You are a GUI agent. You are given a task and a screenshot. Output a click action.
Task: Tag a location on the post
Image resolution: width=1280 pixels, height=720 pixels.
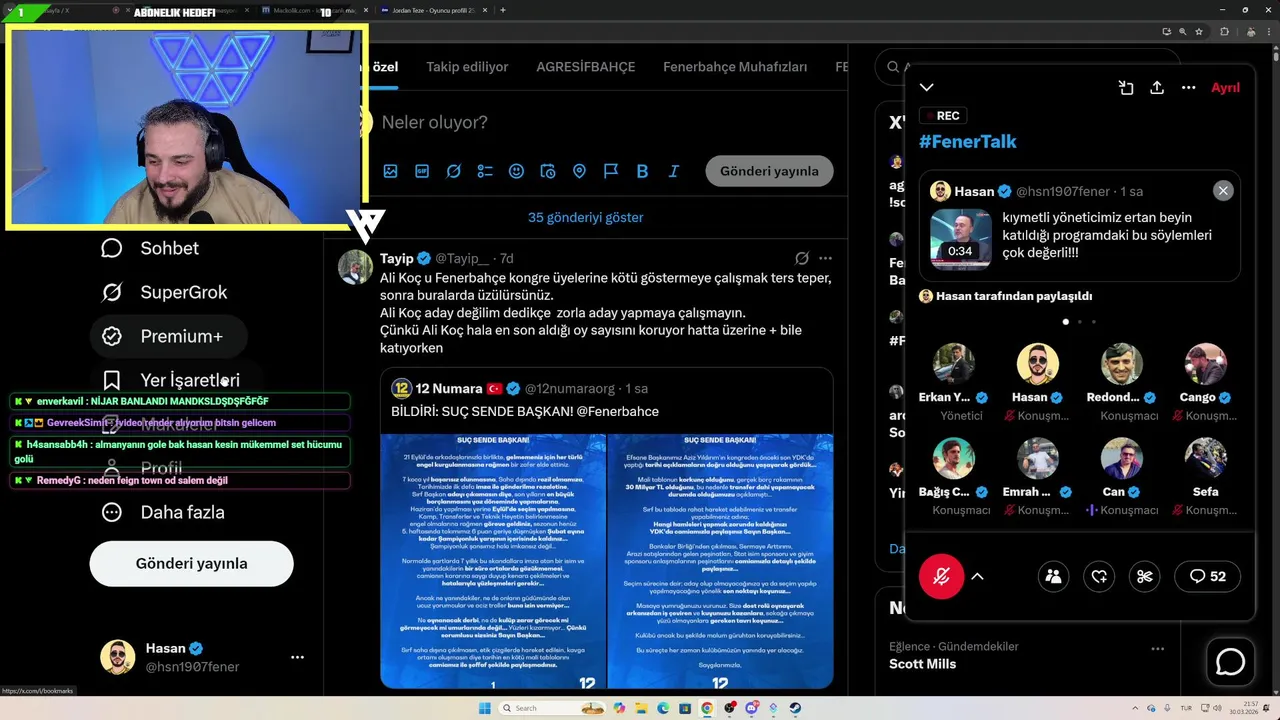click(x=579, y=171)
